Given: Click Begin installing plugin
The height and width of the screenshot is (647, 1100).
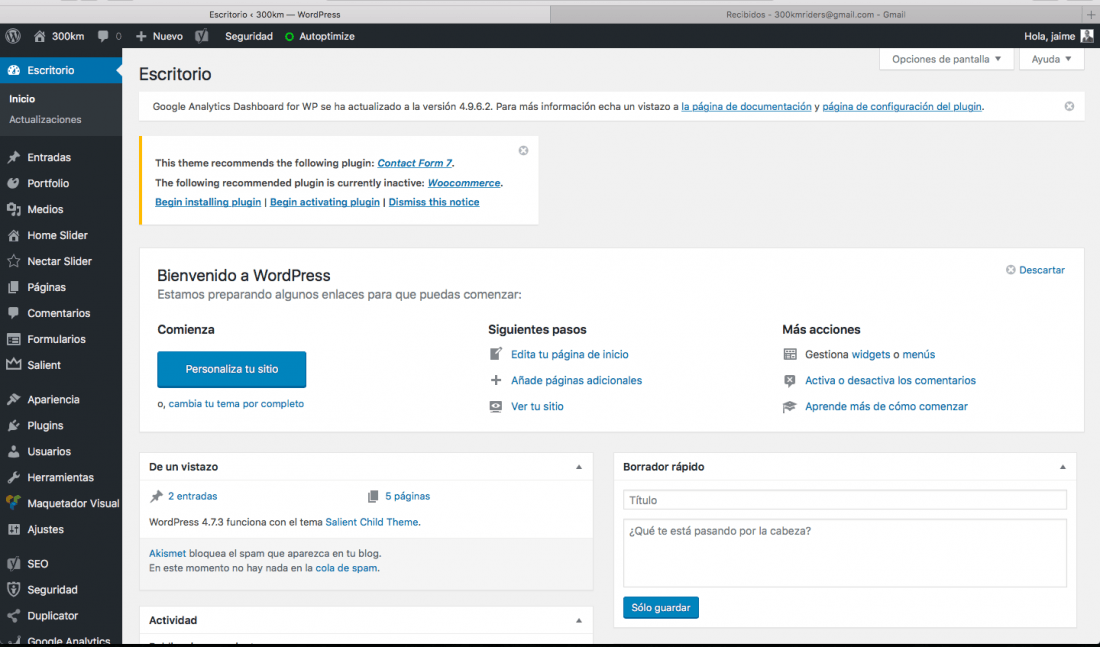Looking at the screenshot, I should click(x=208, y=201).
